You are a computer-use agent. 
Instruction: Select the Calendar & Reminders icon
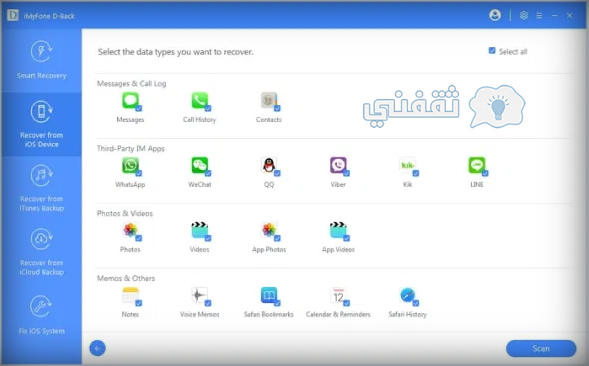(x=338, y=295)
